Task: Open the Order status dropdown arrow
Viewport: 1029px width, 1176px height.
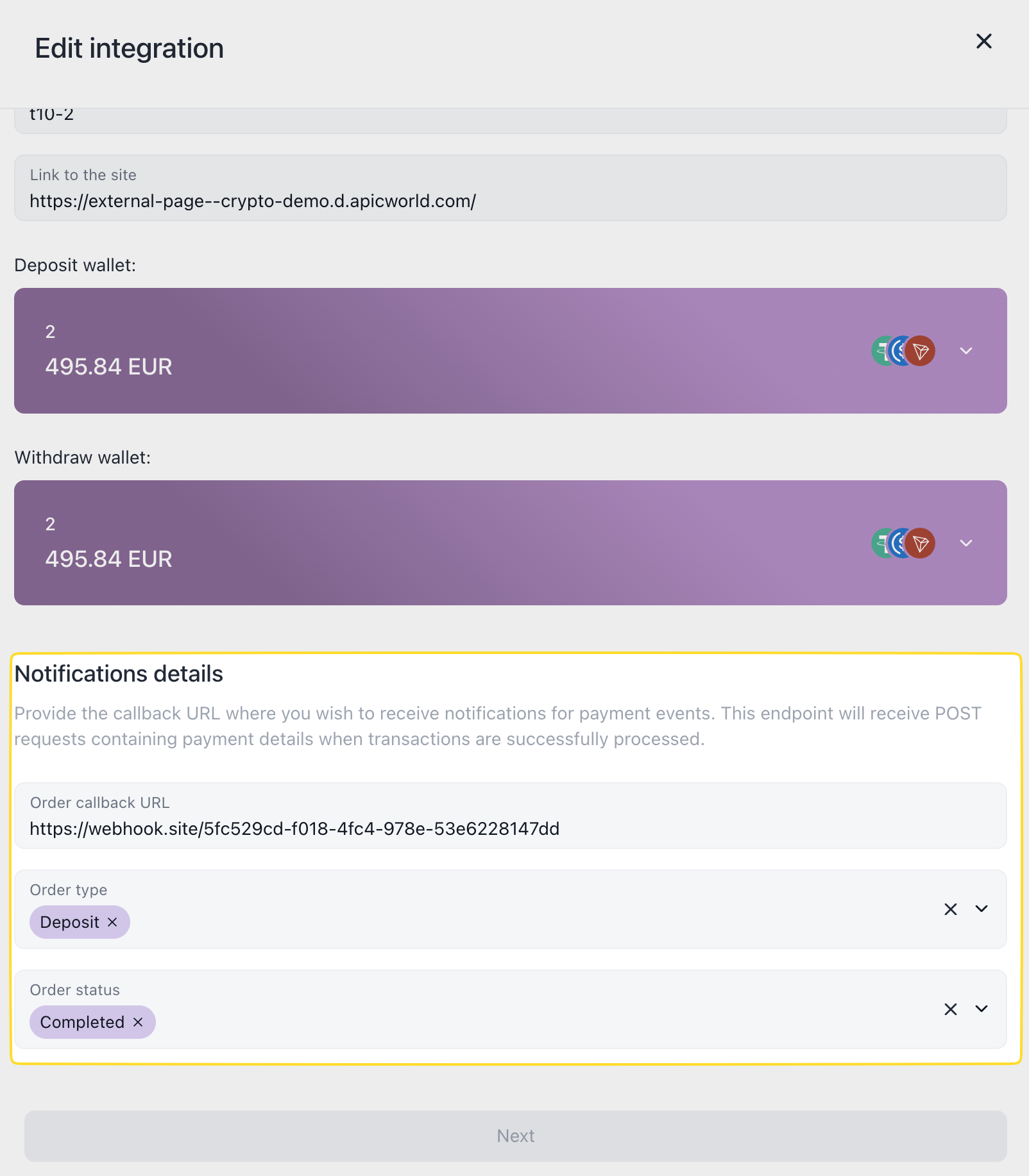Action: tap(982, 1009)
